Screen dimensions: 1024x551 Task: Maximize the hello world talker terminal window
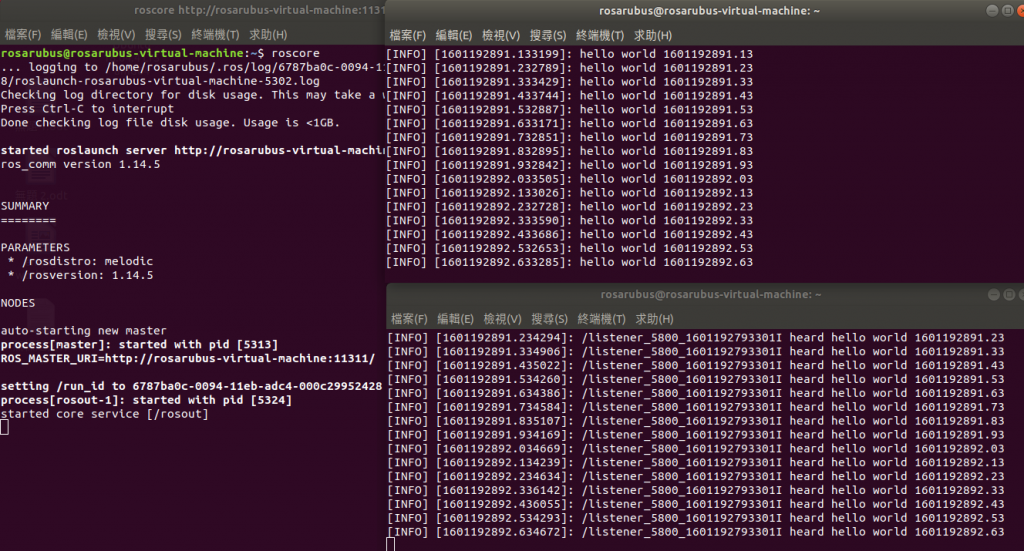pyautogui.click(x=1007, y=10)
